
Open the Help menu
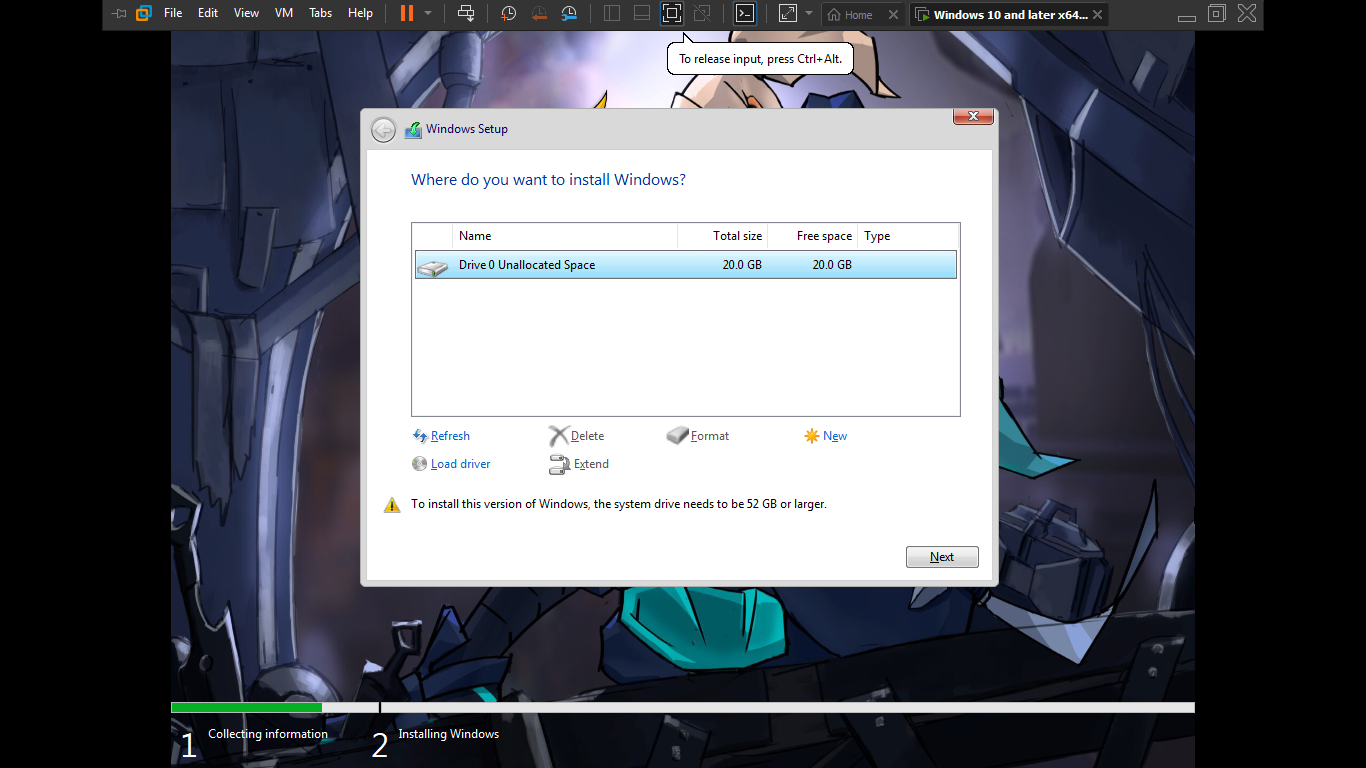pos(360,14)
